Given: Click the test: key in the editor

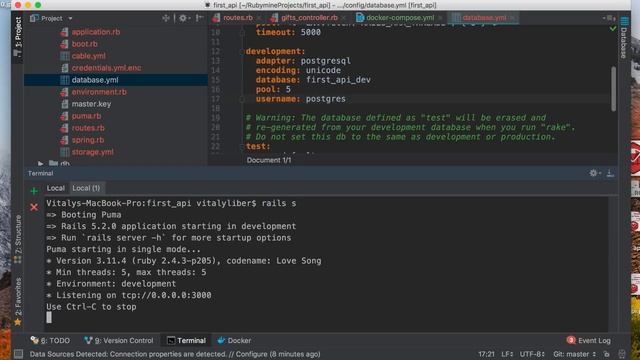Looking at the screenshot, I should [258, 147].
